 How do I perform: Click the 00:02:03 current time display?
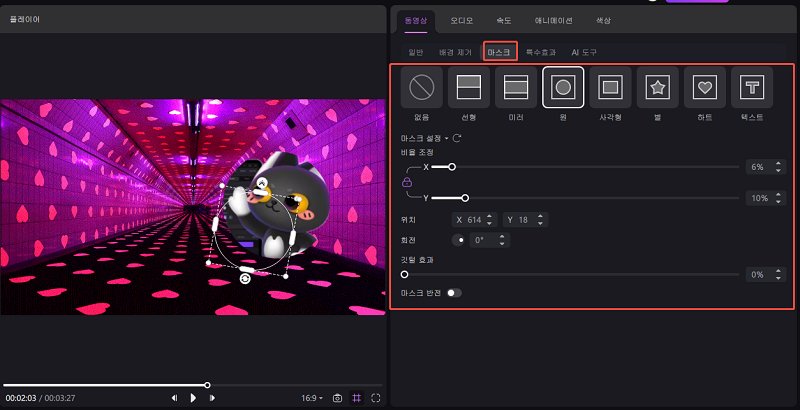pyautogui.click(x=21, y=398)
